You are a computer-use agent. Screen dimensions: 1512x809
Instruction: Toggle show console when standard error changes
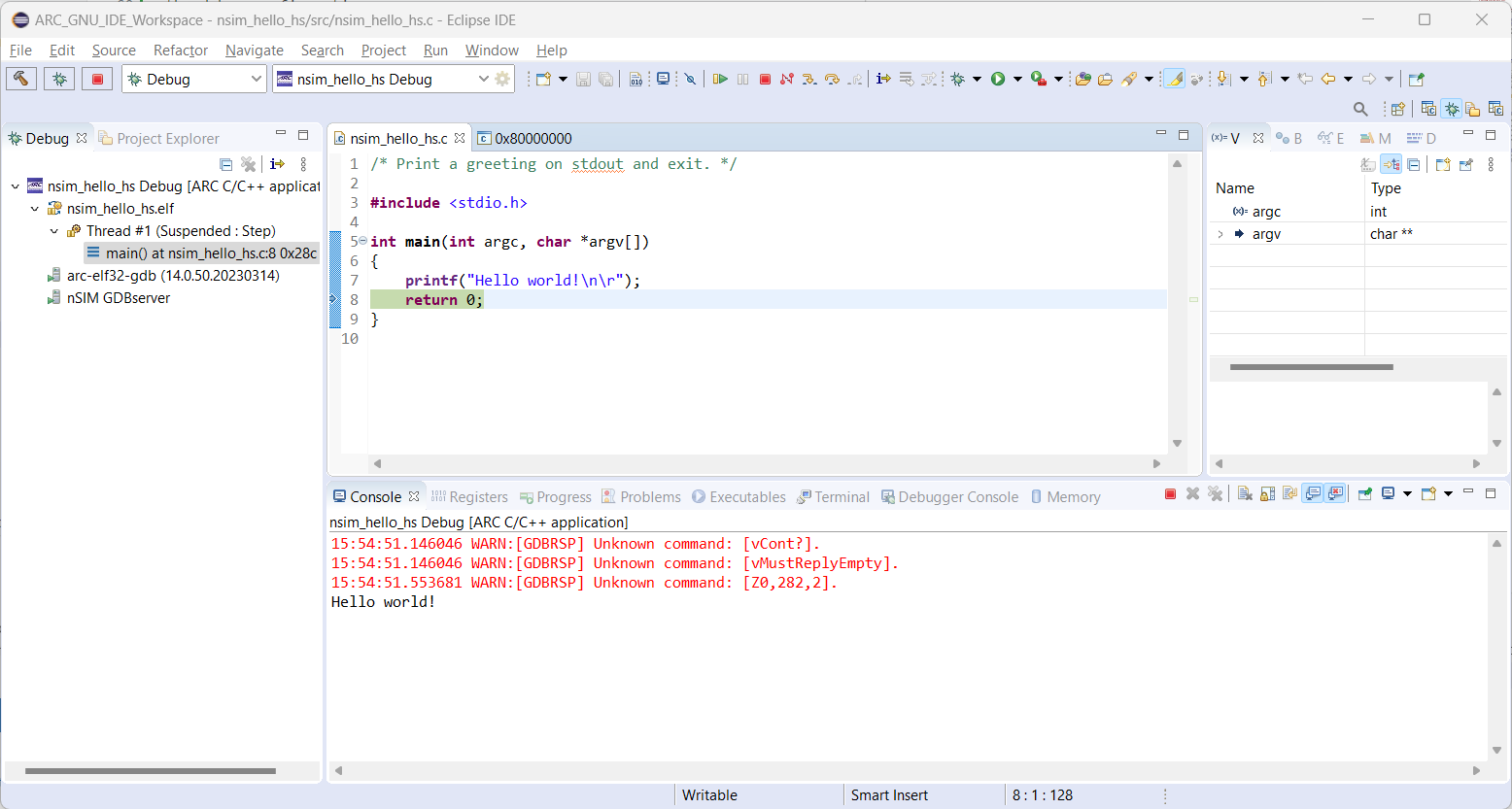click(1335, 493)
